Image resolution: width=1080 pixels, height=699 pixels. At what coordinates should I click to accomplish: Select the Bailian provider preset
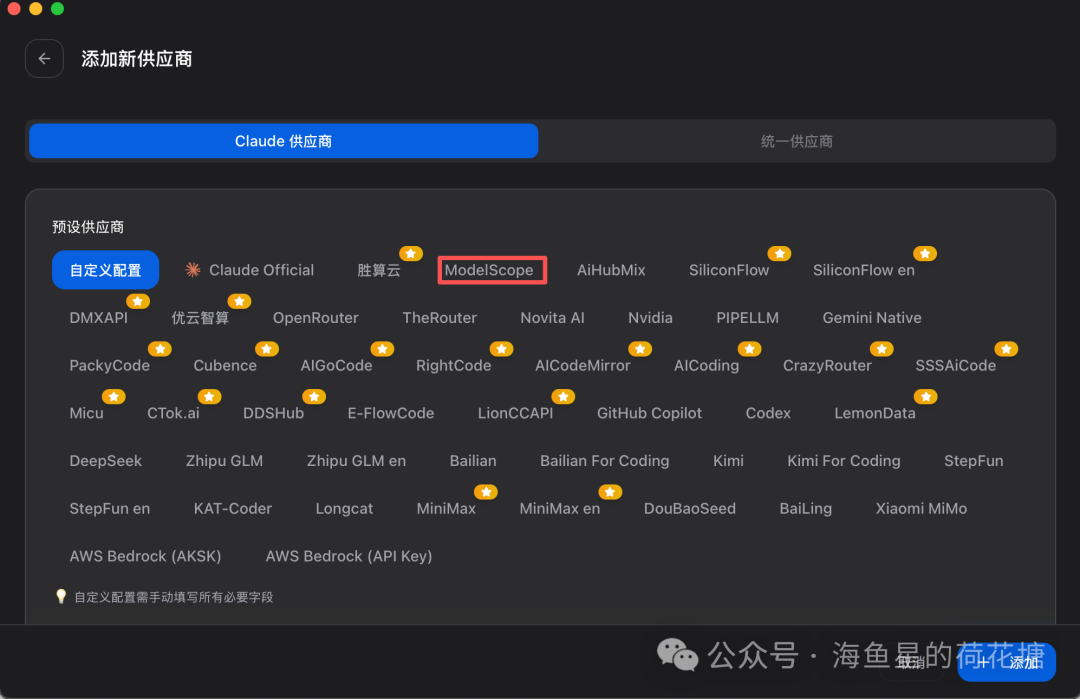point(472,461)
